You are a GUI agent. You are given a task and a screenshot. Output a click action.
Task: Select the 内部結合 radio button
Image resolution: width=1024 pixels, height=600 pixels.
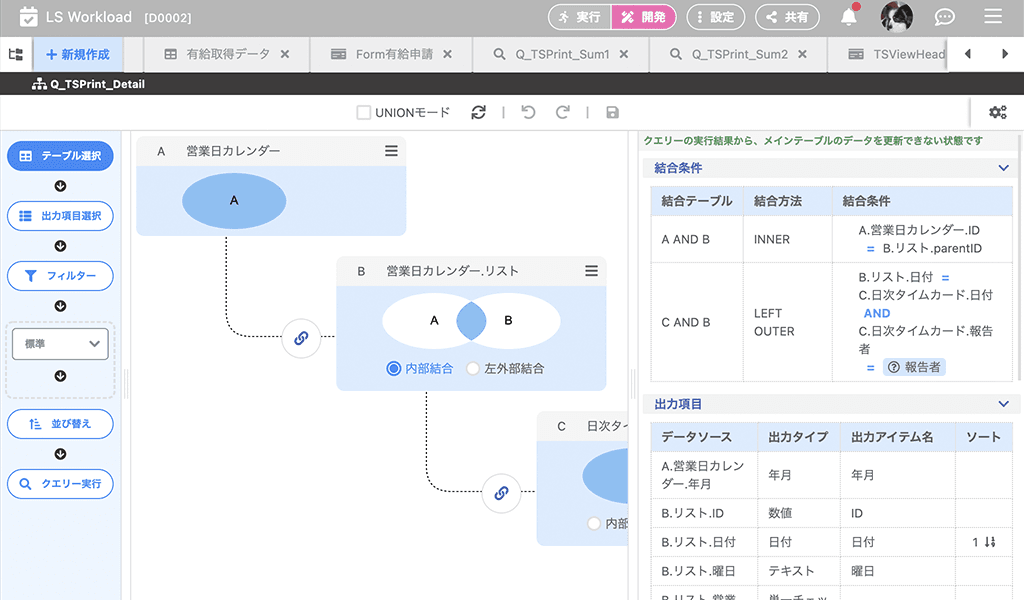(x=394, y=369)
